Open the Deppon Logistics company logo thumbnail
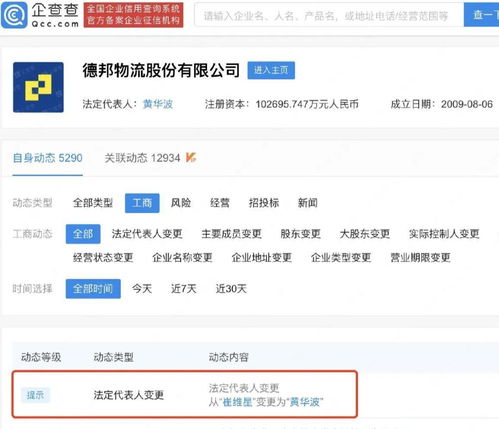The width and height of the screenshot is (499, 429). (38, 87)
